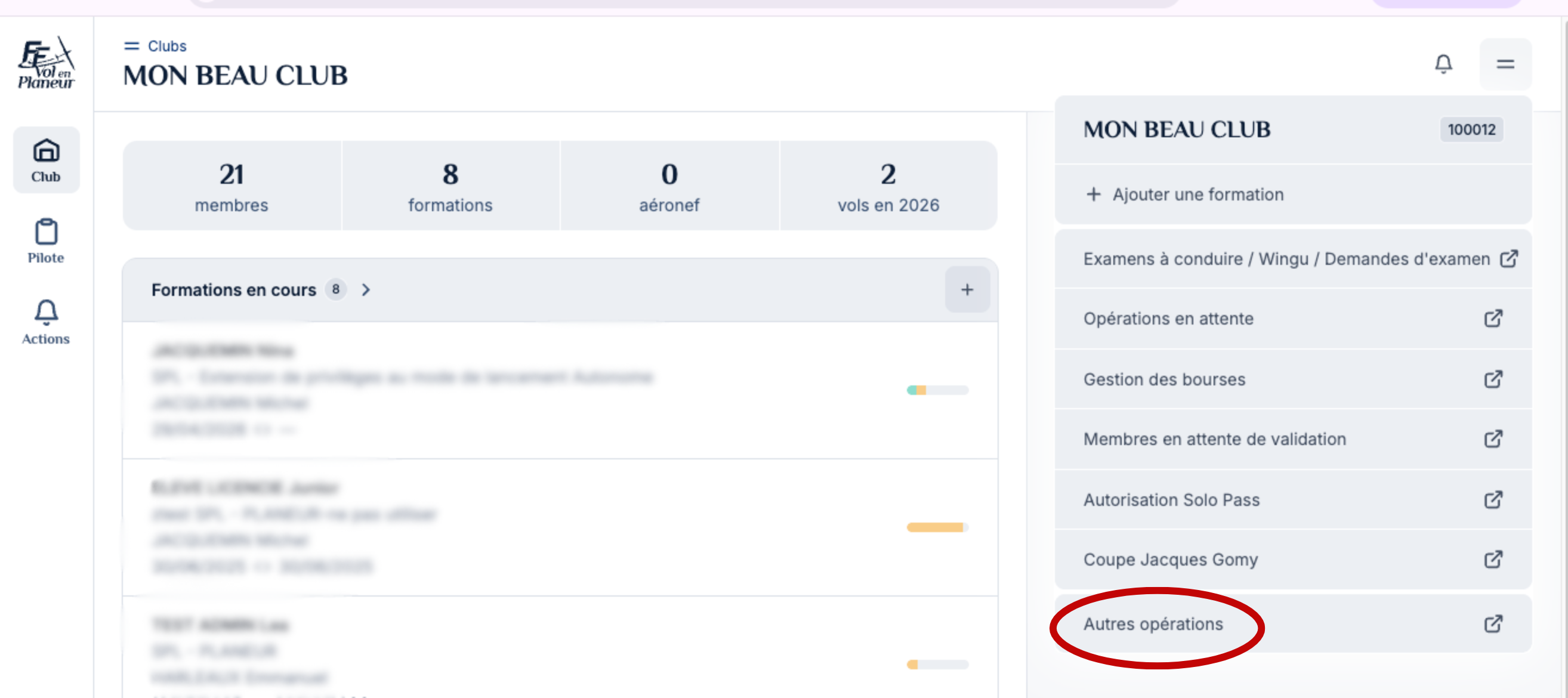Image resolution: width=1568 pixels, height=698 pixels.
Task: Click external link icon for Examens à conduire
Action: click(1509, 259)
